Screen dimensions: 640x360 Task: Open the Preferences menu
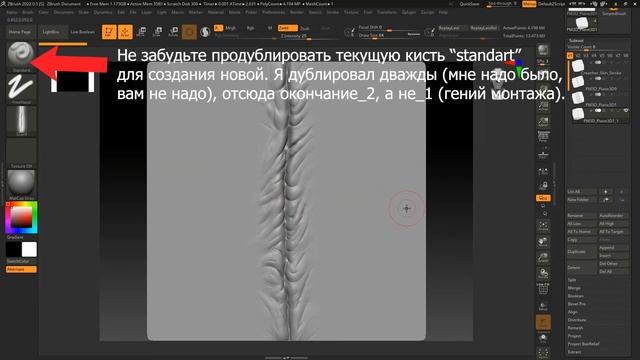point(273,12)
